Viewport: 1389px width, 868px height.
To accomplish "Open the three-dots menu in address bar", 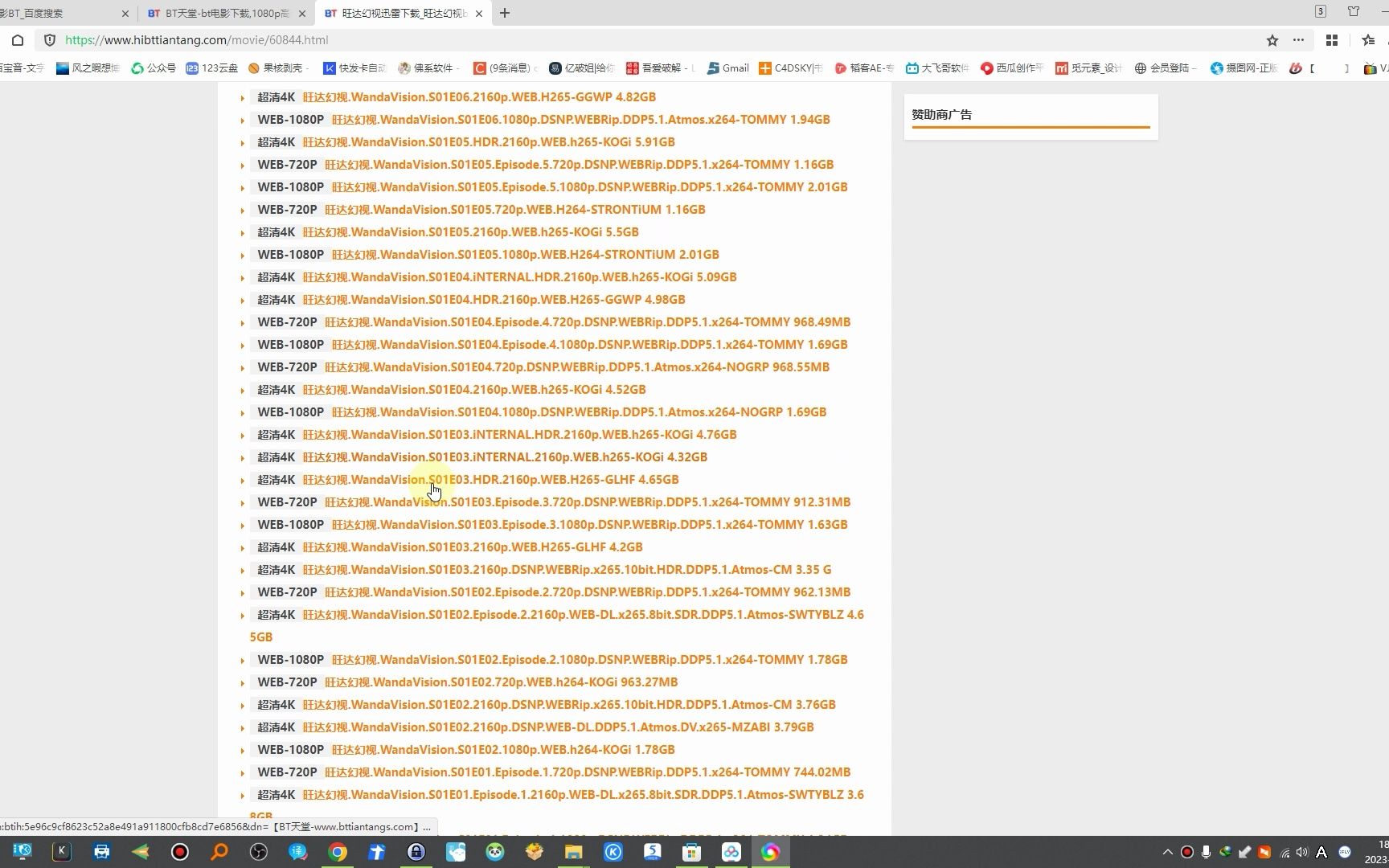I will 1298,40.
